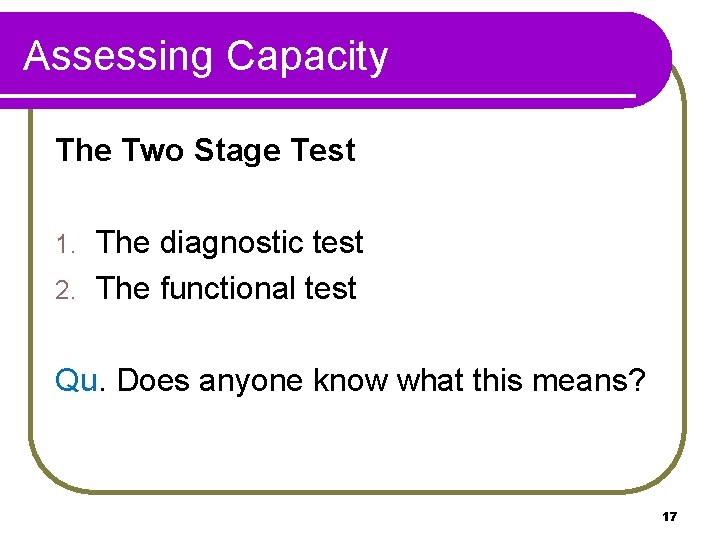The image size is (720, 540).
Task: Click the blue "Qu." label
Action: [81, 381]
